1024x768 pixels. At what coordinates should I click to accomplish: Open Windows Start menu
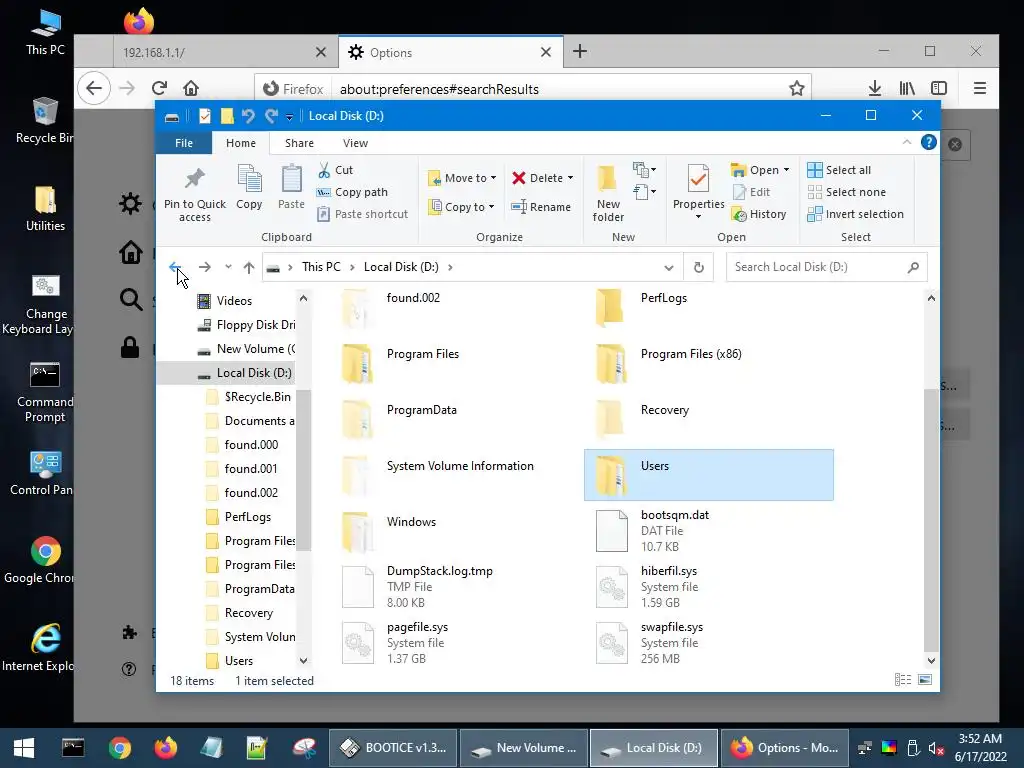(24, 748)
